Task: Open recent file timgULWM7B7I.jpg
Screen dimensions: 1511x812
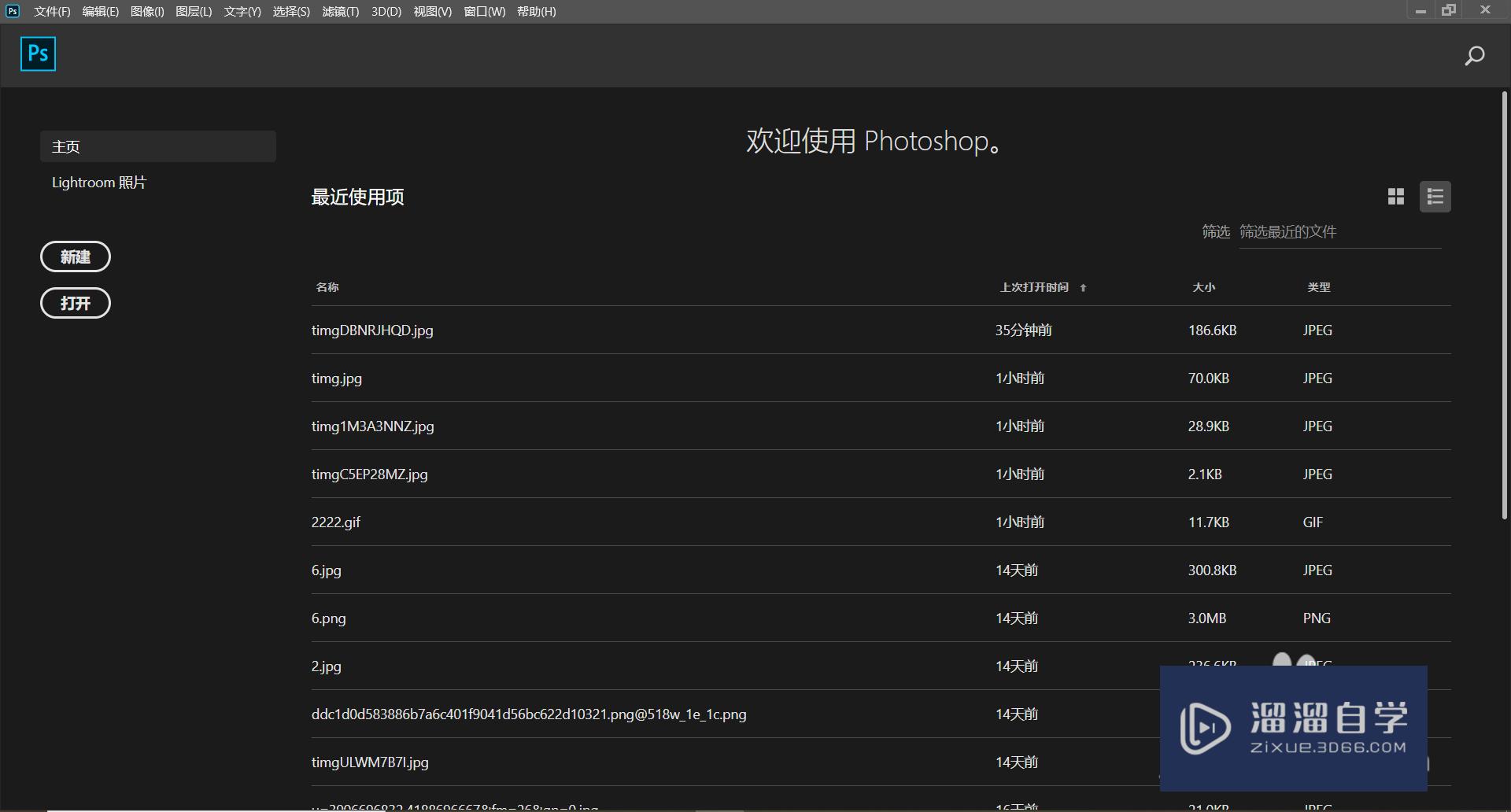Action: [370, 762]
